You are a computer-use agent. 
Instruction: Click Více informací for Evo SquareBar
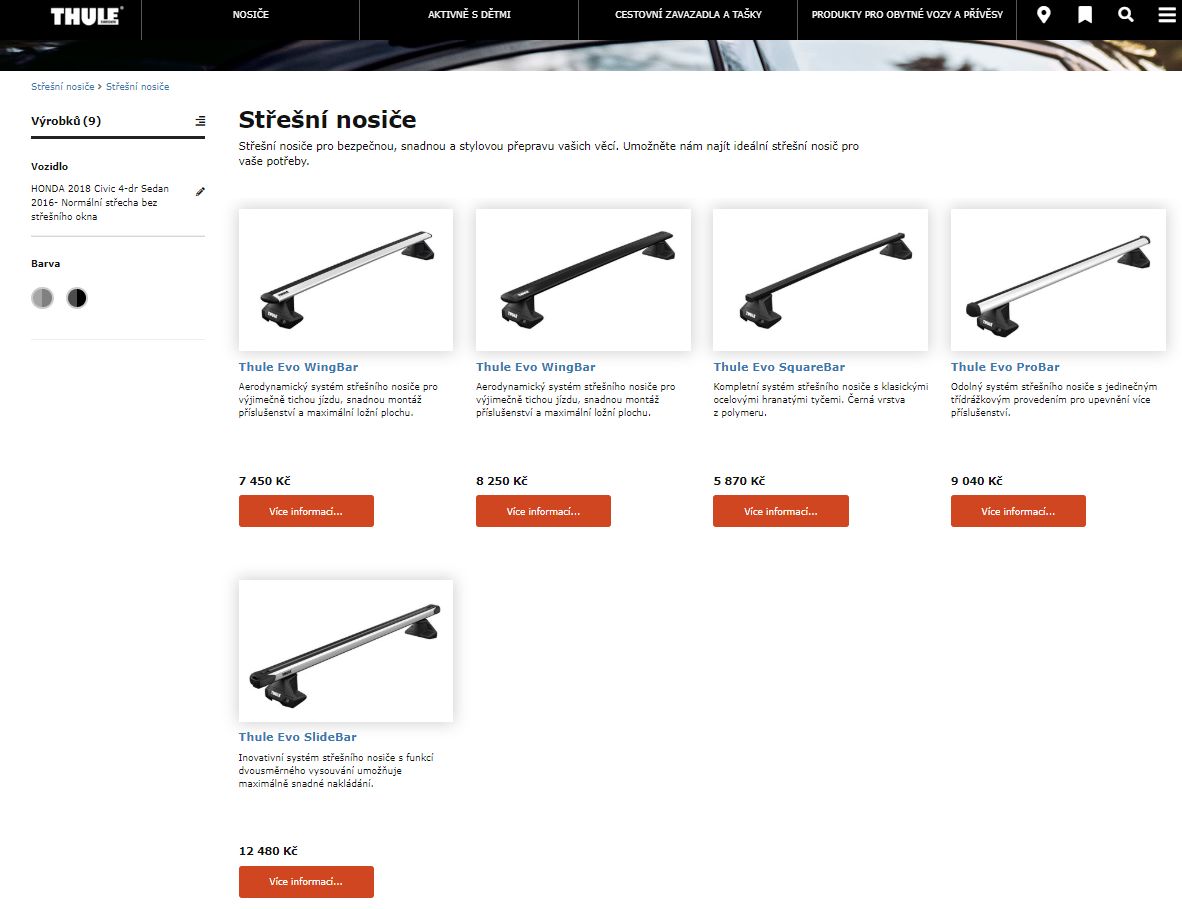[780, 511]
